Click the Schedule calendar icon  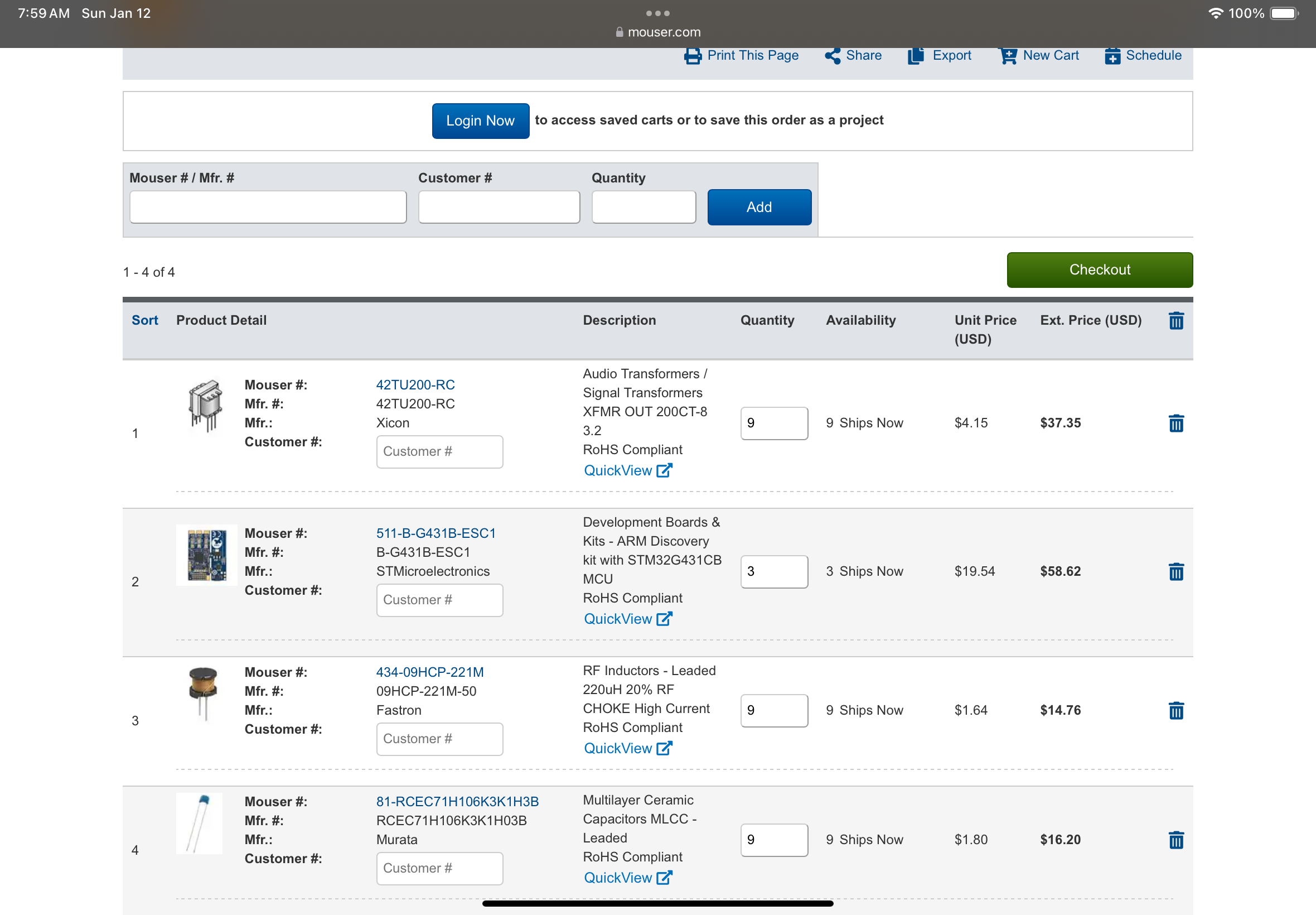click(x=1112, y=56)
